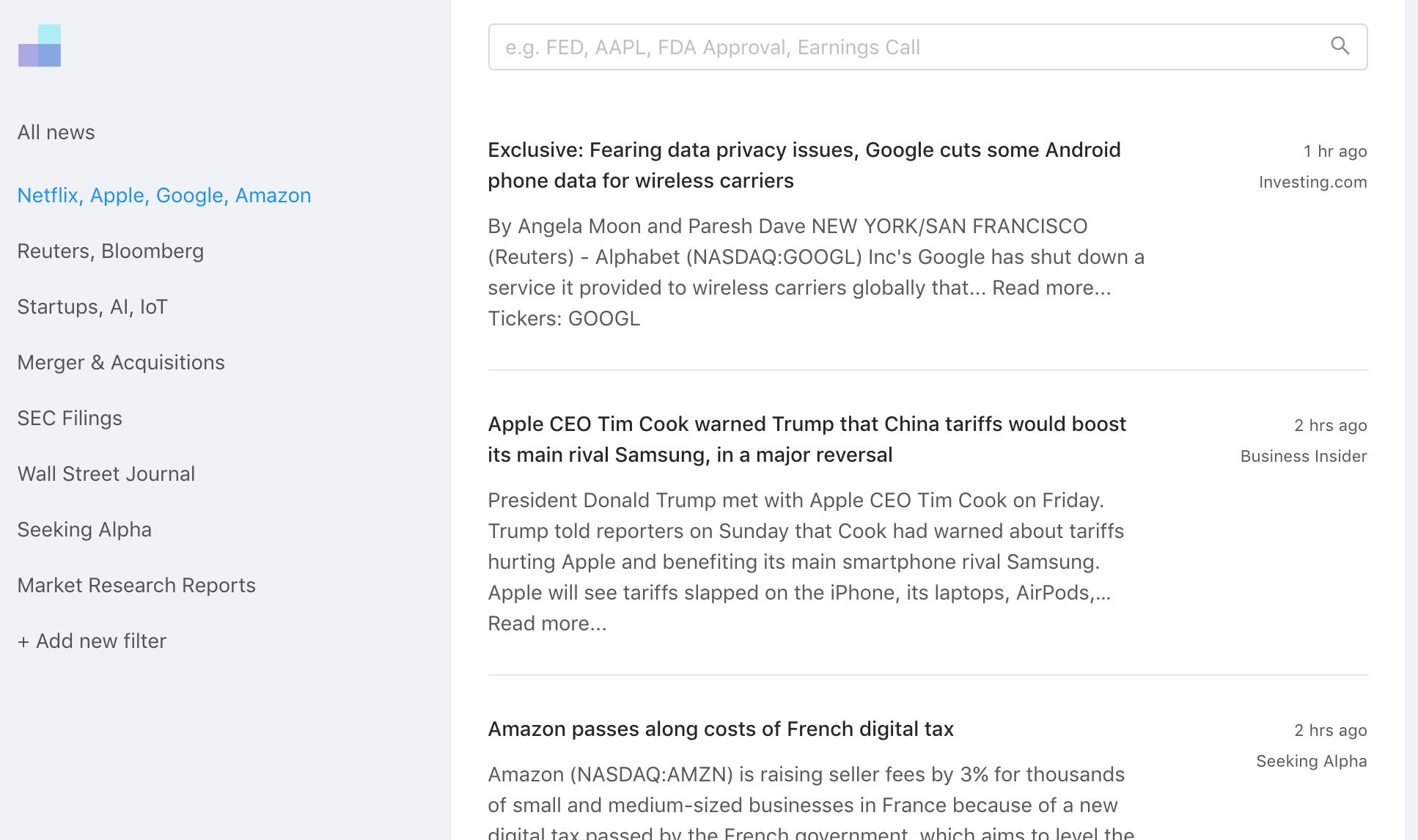Click Read more on the Apple article
The height and width of the screenshot is (840, 1418).
(547, 624)
